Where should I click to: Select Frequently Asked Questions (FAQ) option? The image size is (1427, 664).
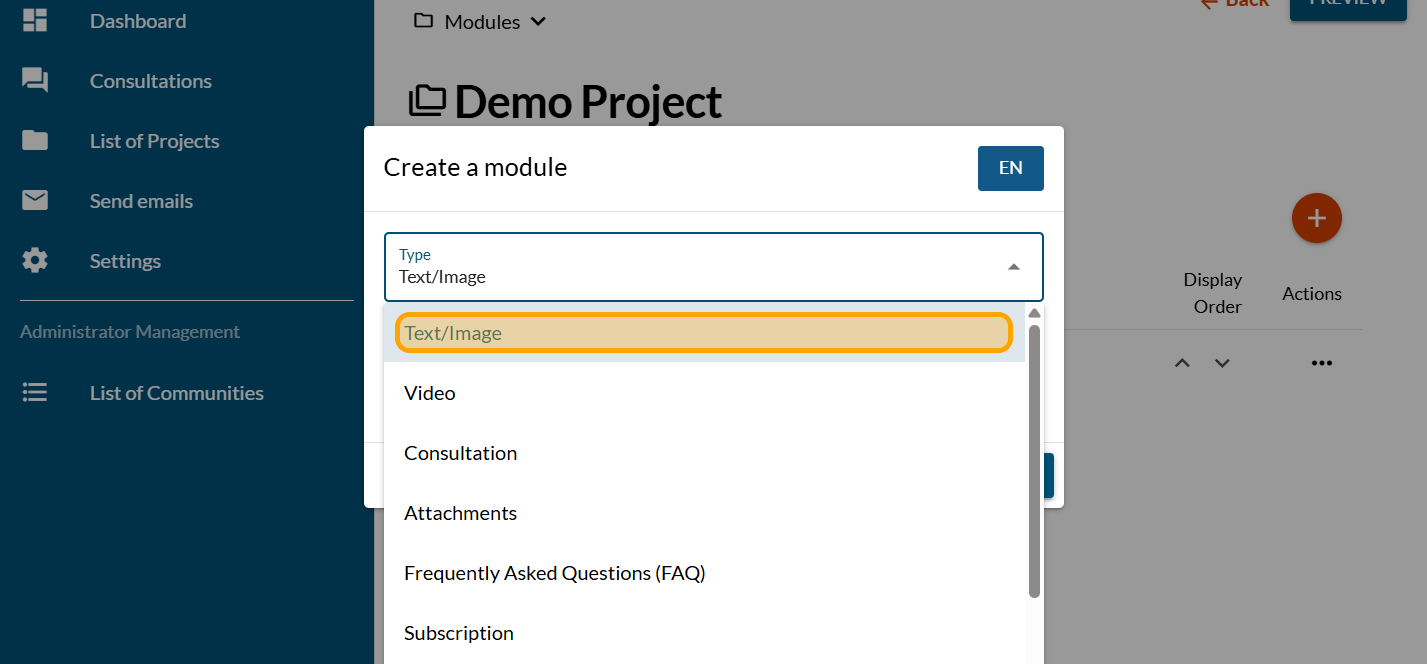click(554, 573)
